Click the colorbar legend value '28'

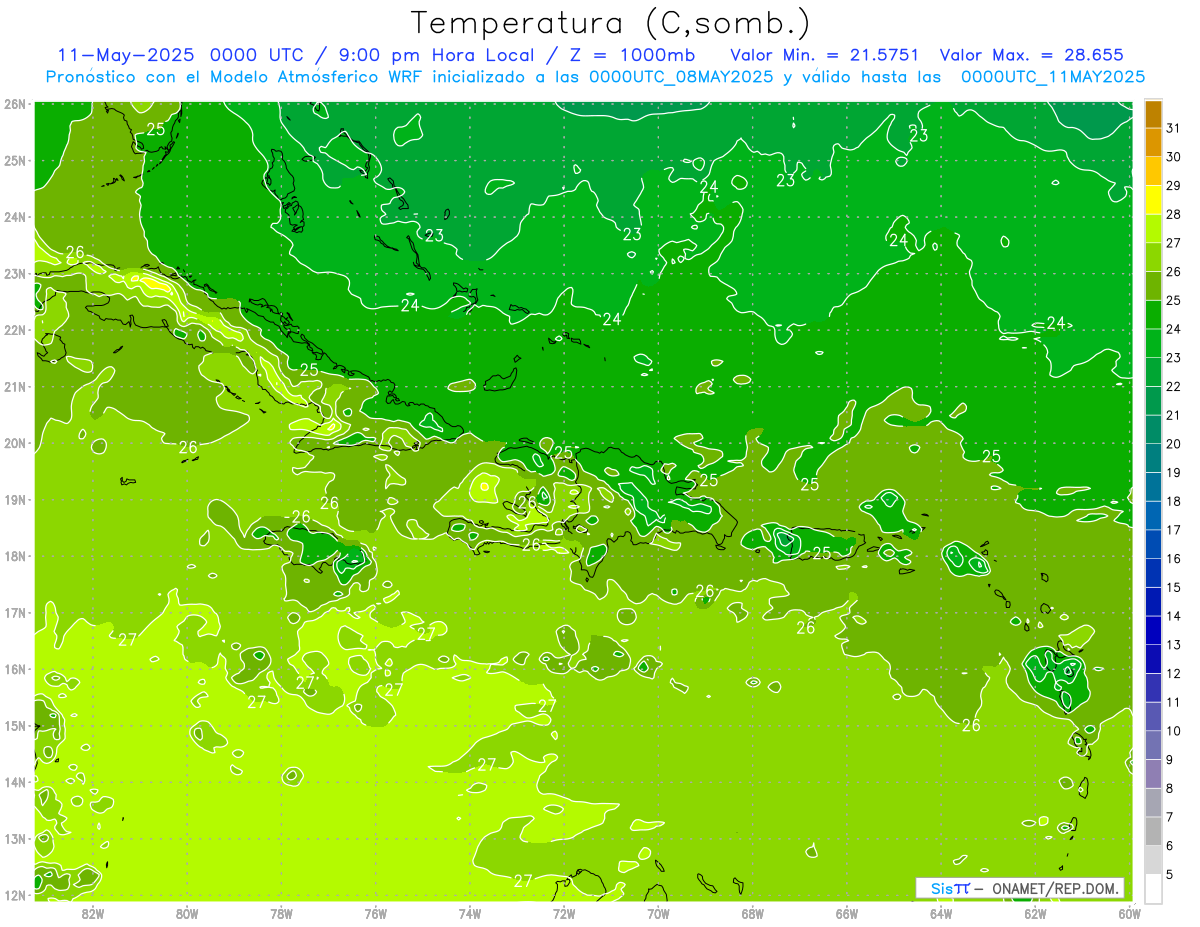point(1174,214)
